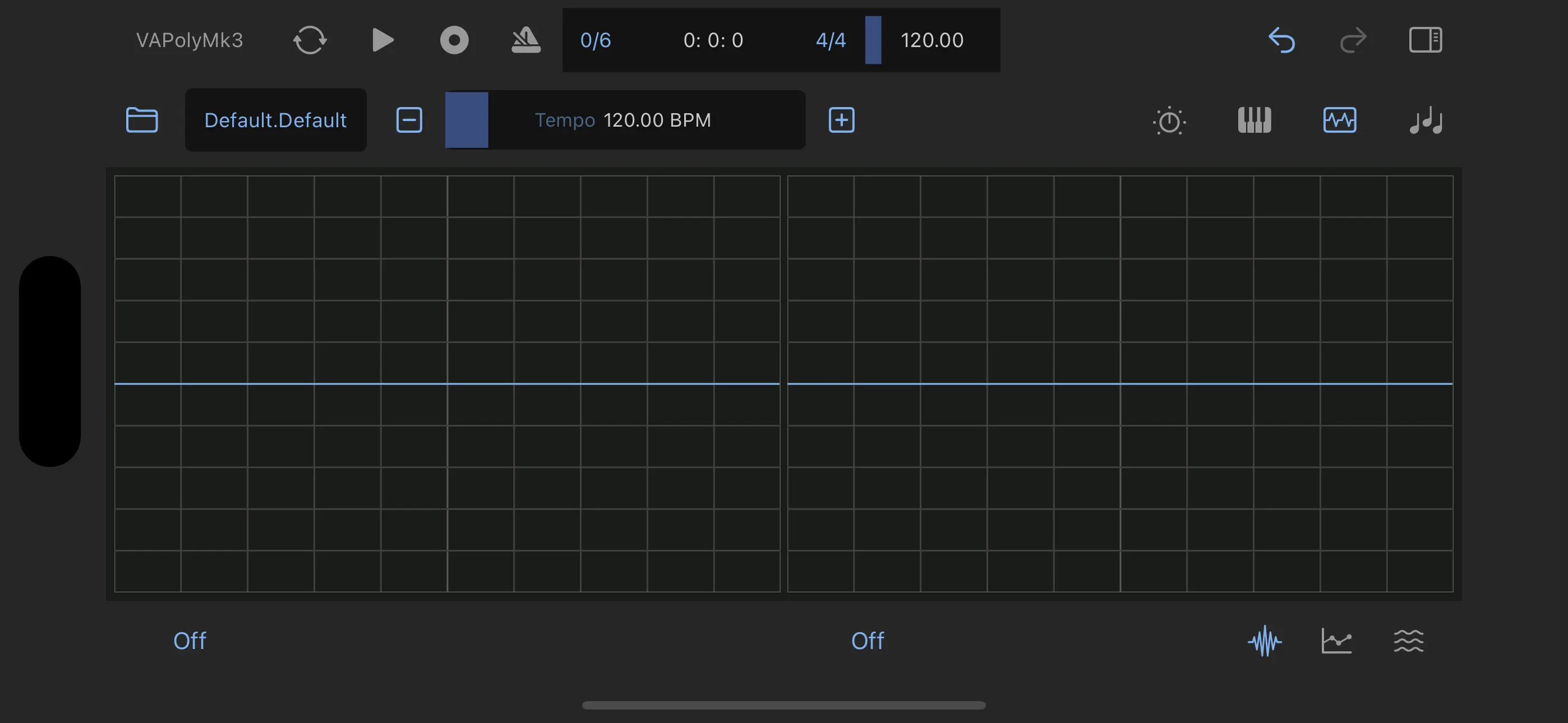Open right scope Off source dropdown
The width and height of the screenshot is (1568, 723).
point(868,641)
